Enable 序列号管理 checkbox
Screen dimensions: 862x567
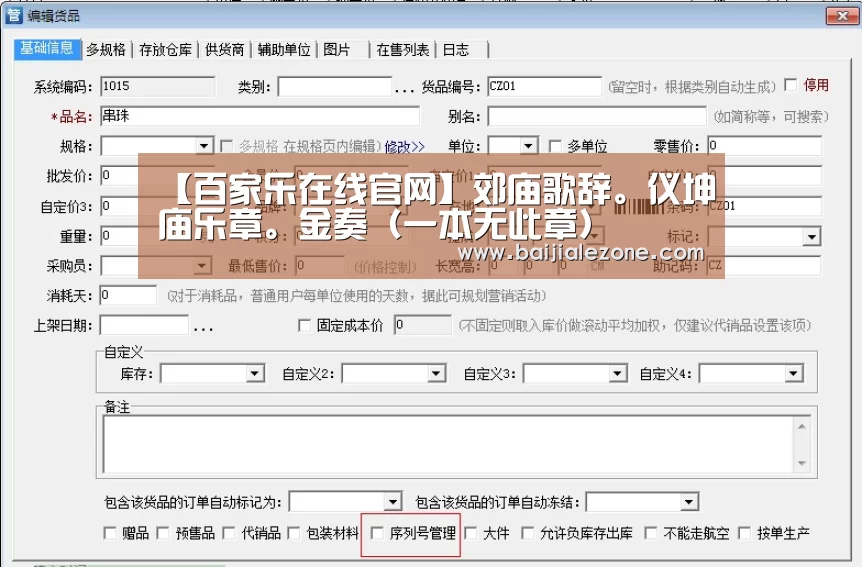point(377,533)
